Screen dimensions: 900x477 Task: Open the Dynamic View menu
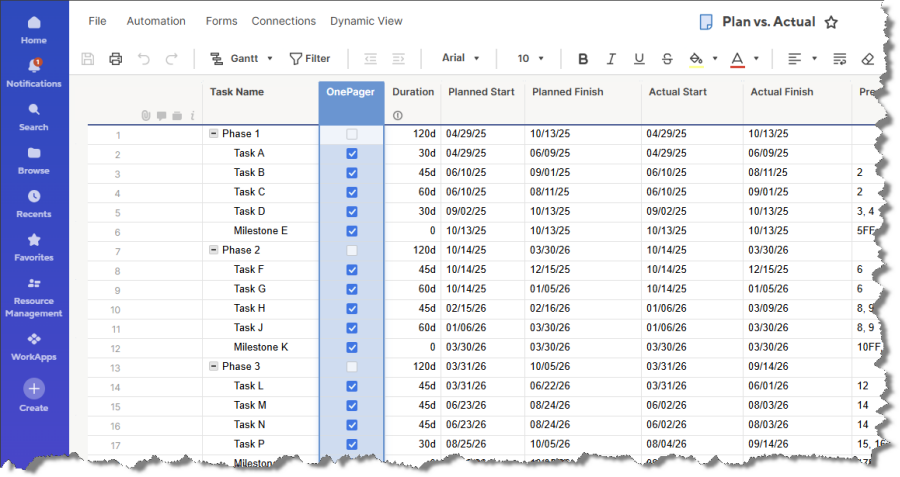366,21
